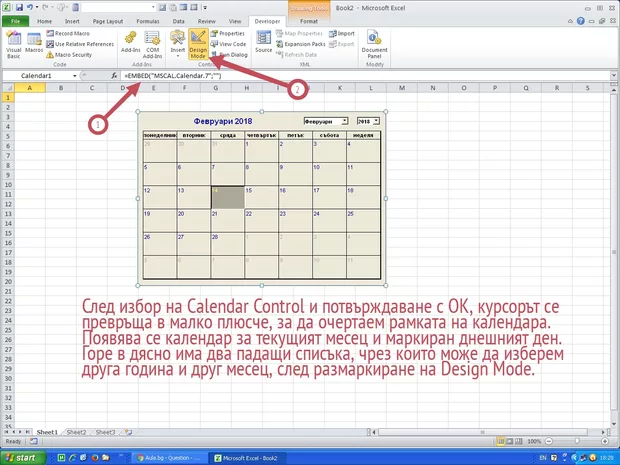Viewport: 620px width, 465px height.
Task: Open the Add-Ins manager
Action: point(130,42)
